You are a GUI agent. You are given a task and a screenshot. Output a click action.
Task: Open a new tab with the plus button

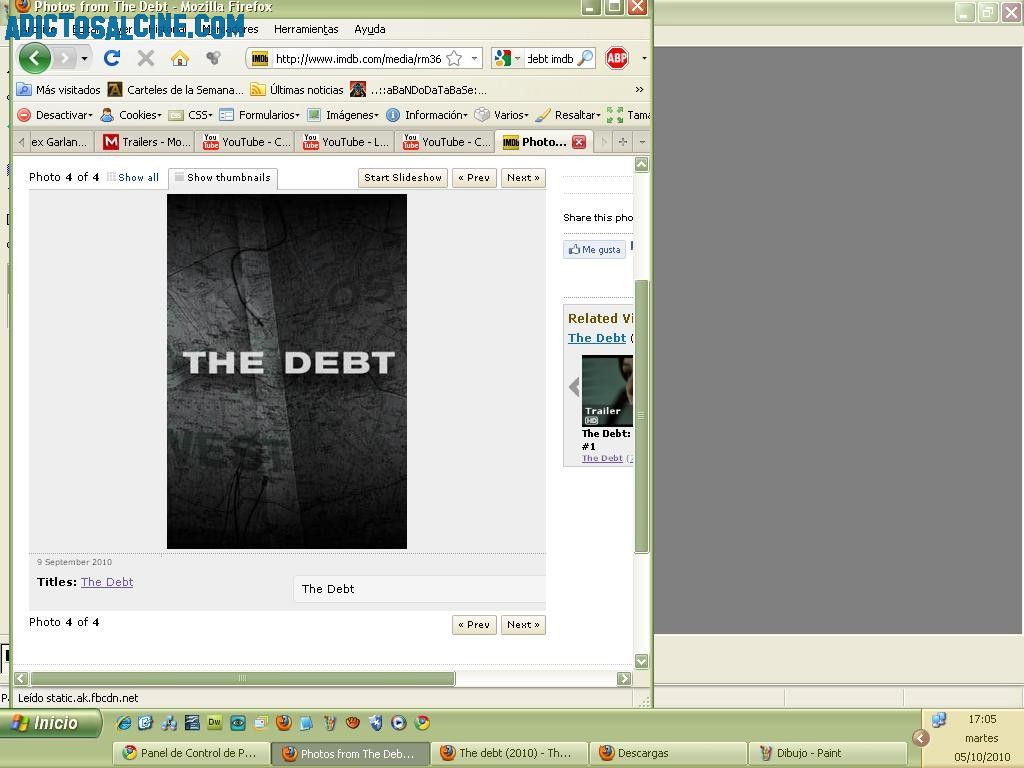pos(623,142)
